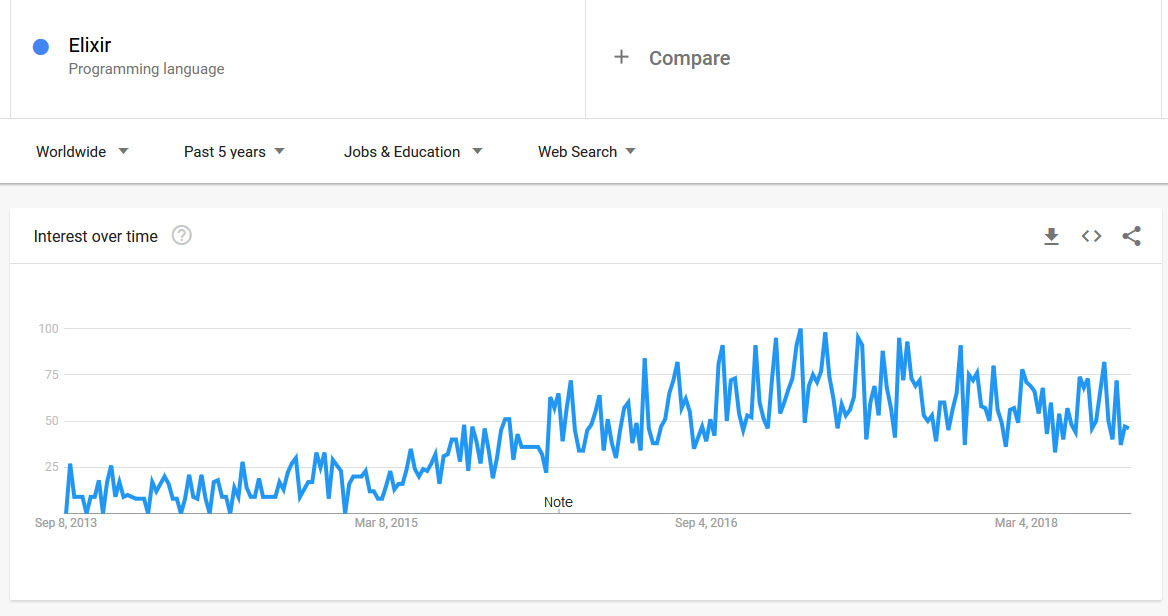
Task: Click the Mar 8, 2015 axis label
Action: (x=386, y=523)
